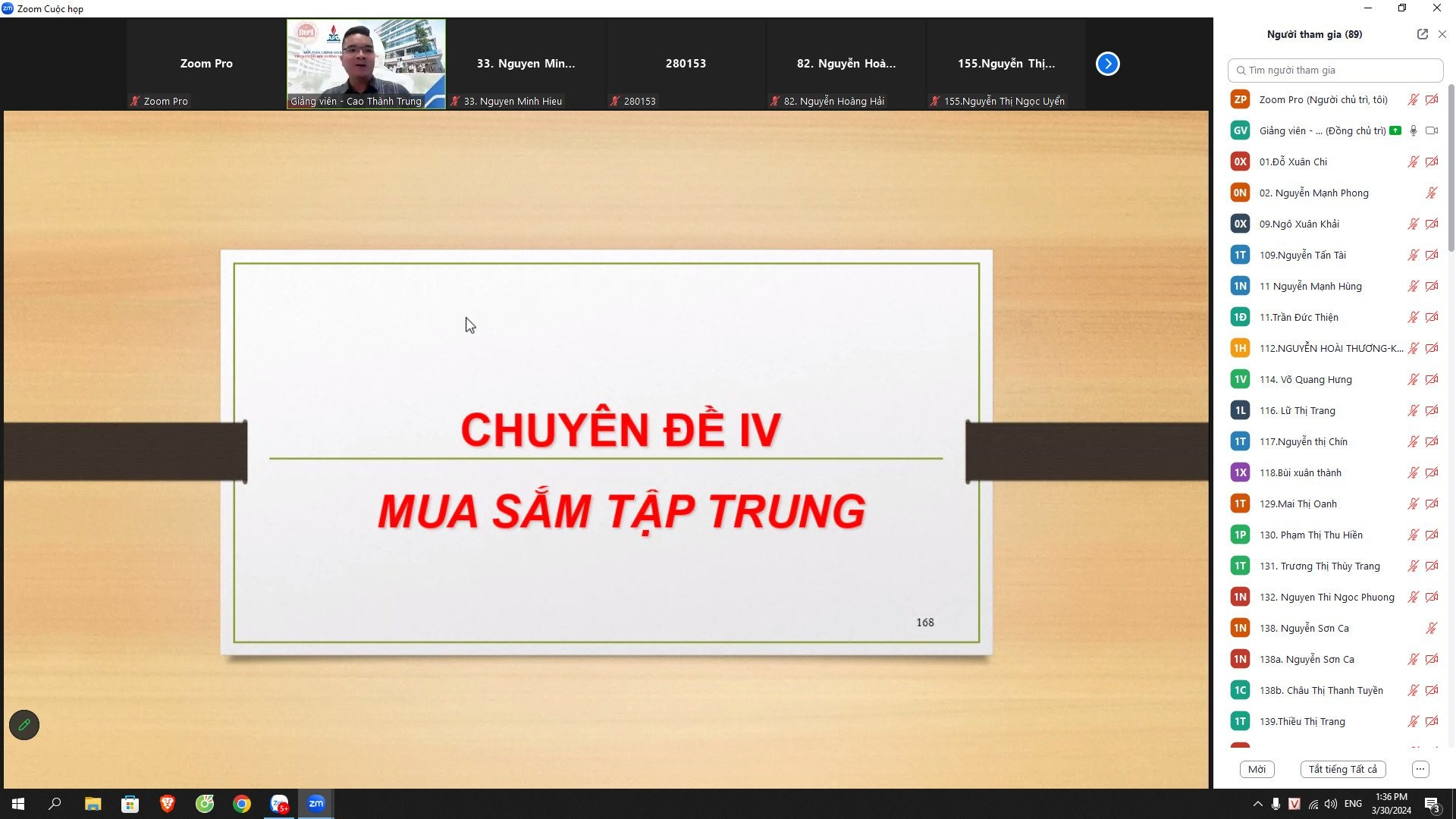
Task: Click next arrow in video gallery strip
Action: click(x=1107, y=64)
